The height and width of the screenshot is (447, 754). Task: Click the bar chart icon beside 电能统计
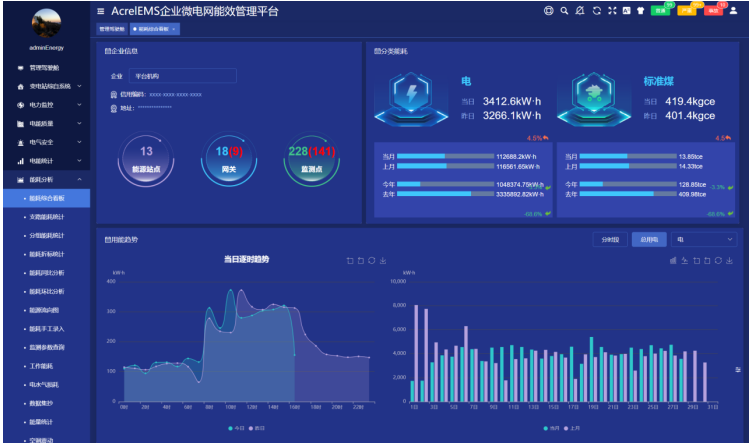coord(20,161)
